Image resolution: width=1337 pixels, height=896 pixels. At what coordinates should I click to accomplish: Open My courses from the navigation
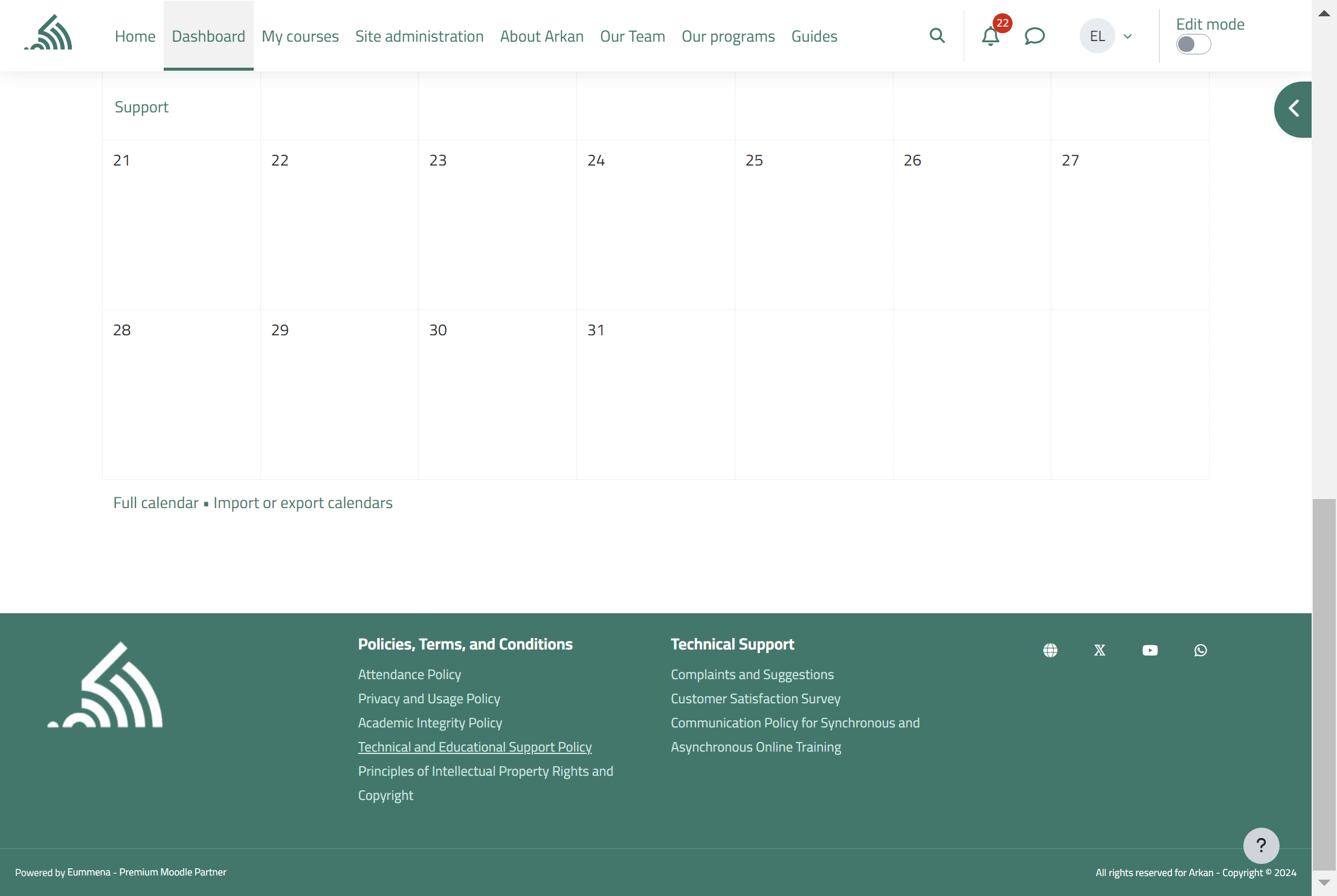point(300,36)
